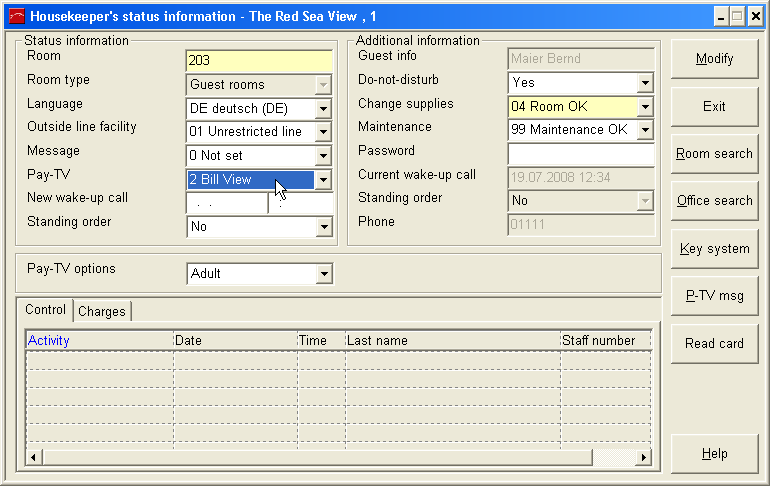Click the horizontal scrollbar right arrow
The width and height of the screenshot is (770, 486).
(644, 457)
